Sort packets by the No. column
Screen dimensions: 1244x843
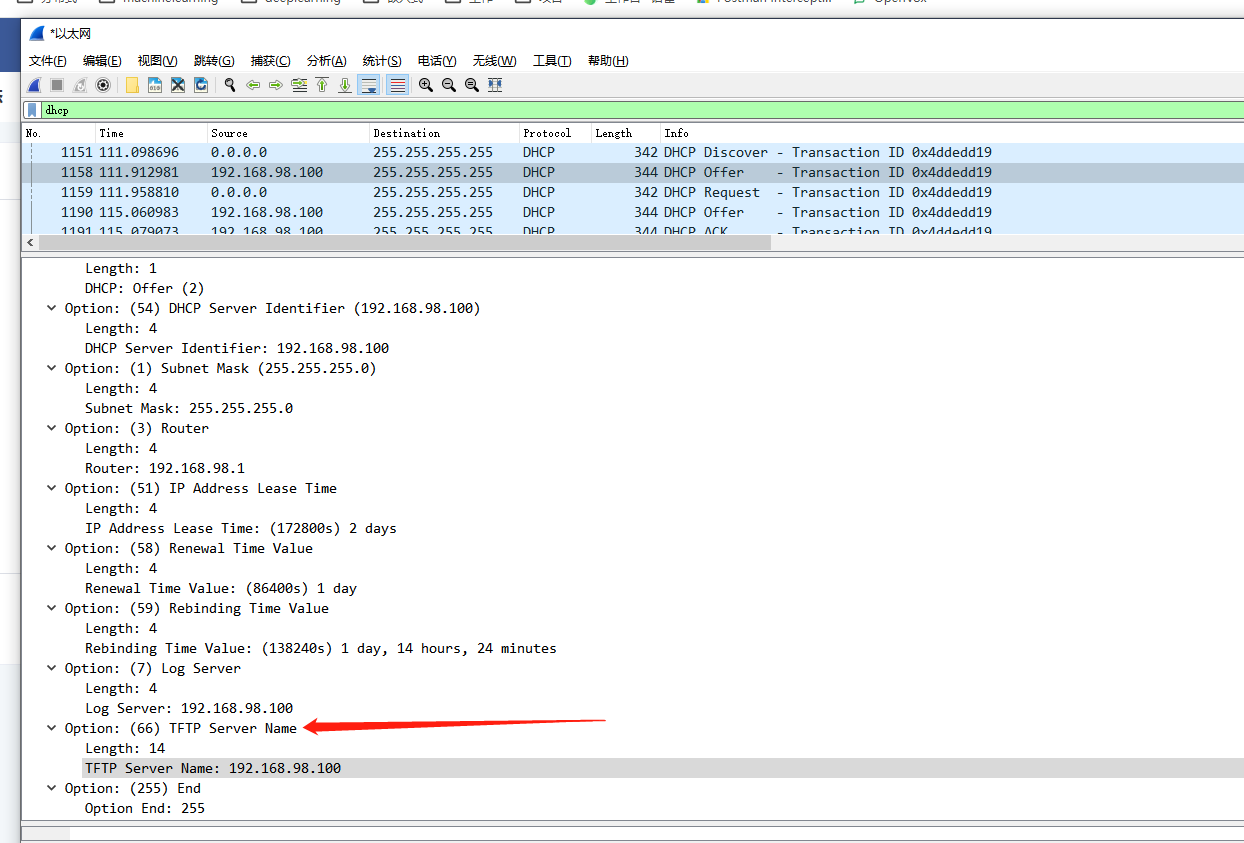click(59, 133)
